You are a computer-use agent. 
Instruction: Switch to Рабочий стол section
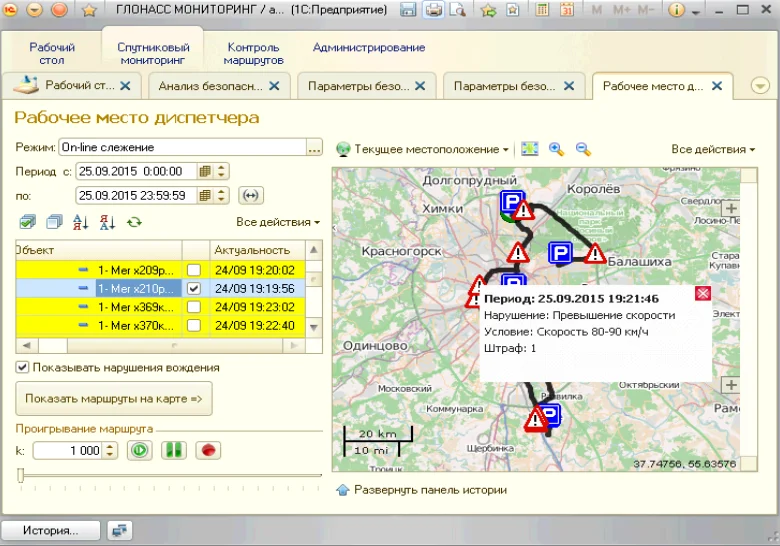coord(52,53)
